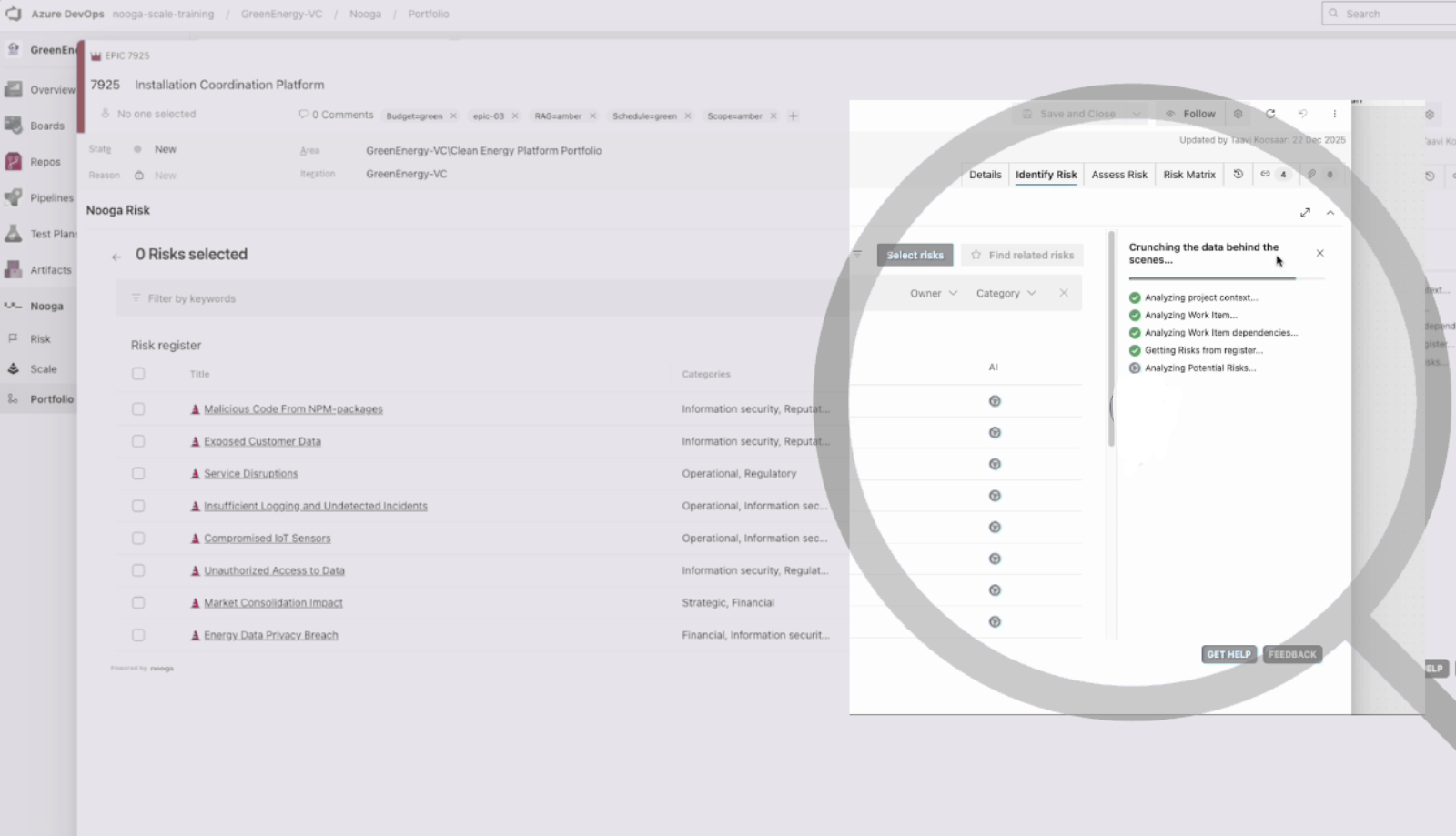The width and height of the screenshot is (1456, 836).
Task: Open the Attachments tab showing 0
Action: (1320, 174)
